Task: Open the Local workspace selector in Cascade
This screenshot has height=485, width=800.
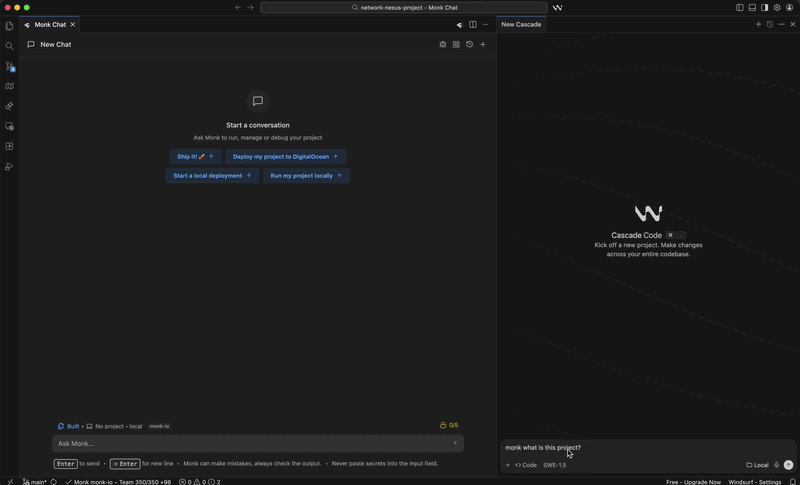Action: pos(758,465)
